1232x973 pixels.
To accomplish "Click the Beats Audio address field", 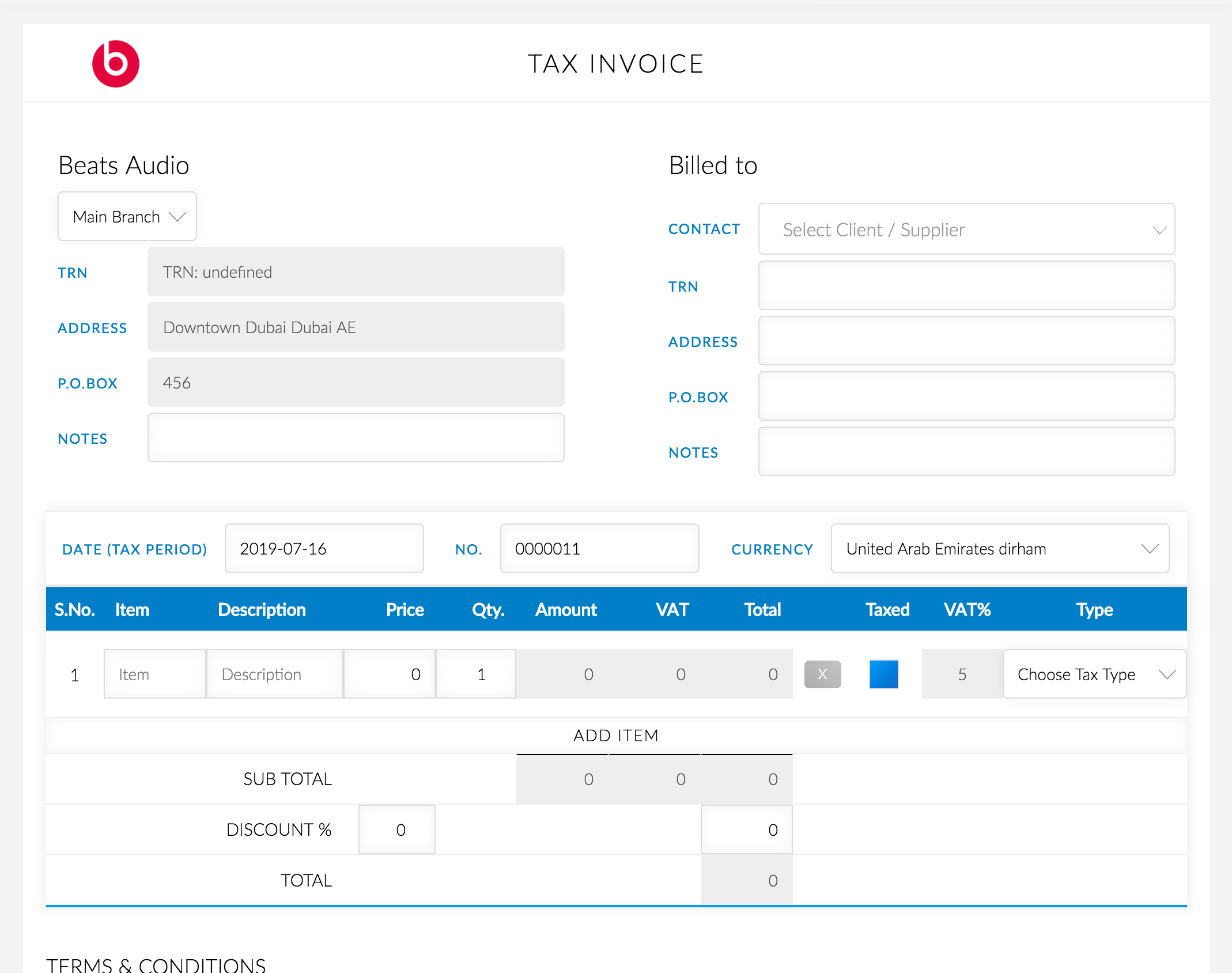I will [356, 327].
